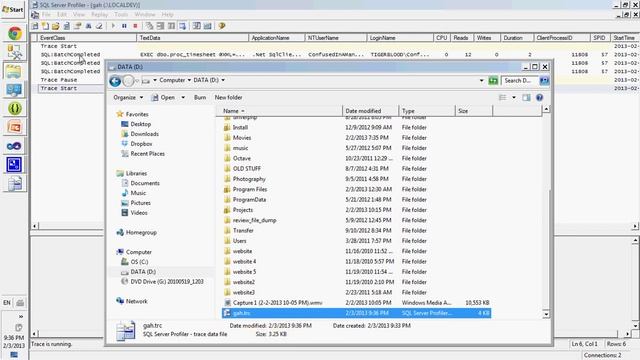Expand the DATA (D:) breadcrumb arrow
Viewport: 640px width, 360px height.
coord(223,80)
